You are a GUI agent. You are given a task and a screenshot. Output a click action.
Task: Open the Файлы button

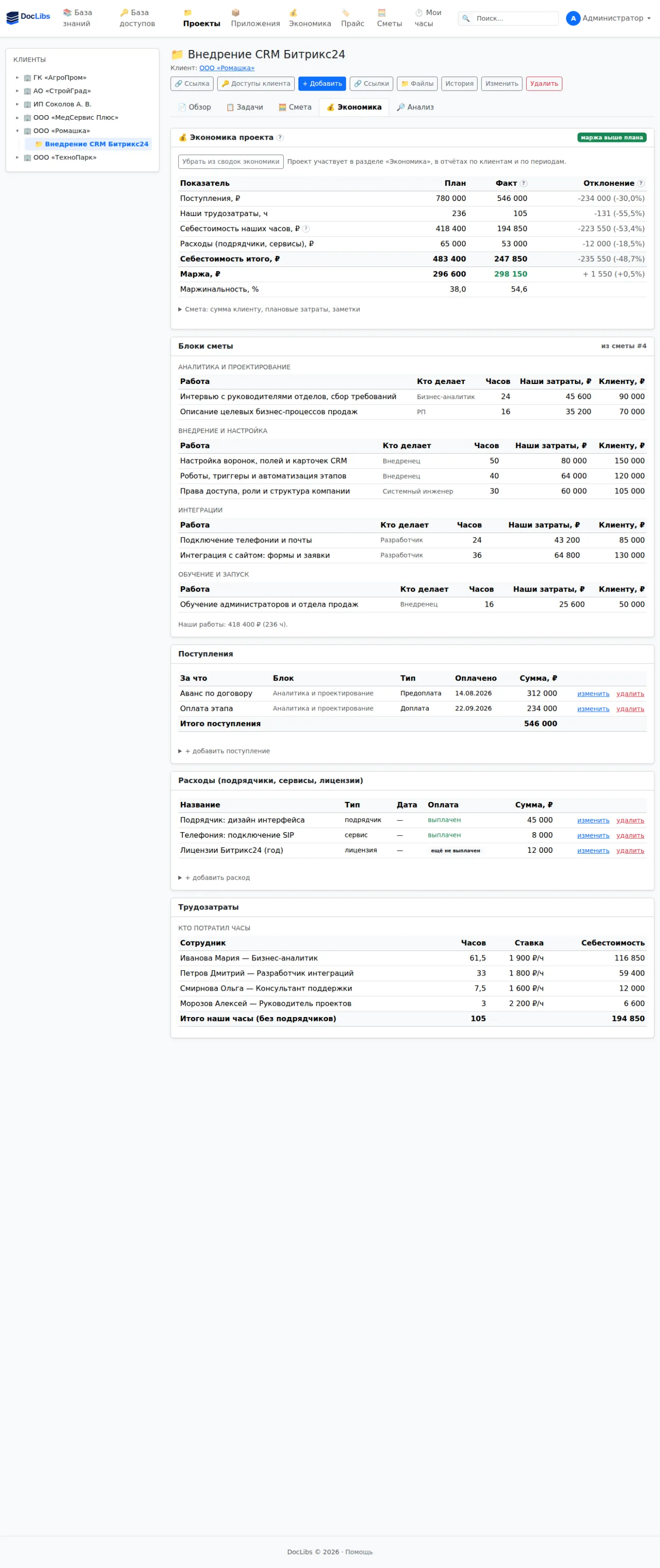tap(417, 84)
